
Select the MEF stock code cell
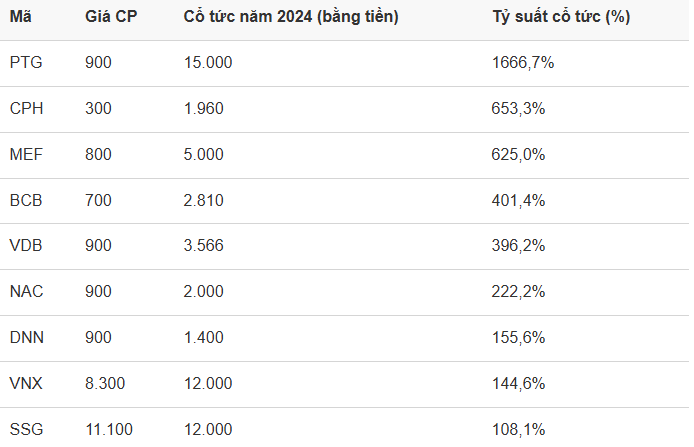(26, 154)
